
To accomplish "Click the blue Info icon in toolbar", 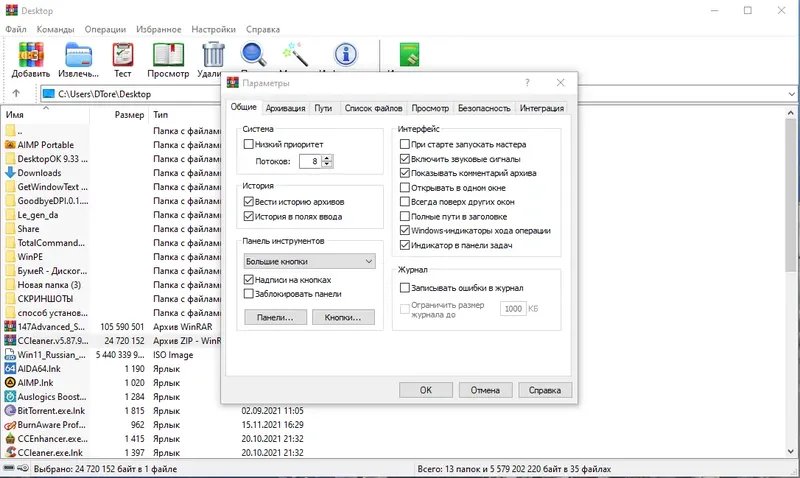I will coord(345,55).
